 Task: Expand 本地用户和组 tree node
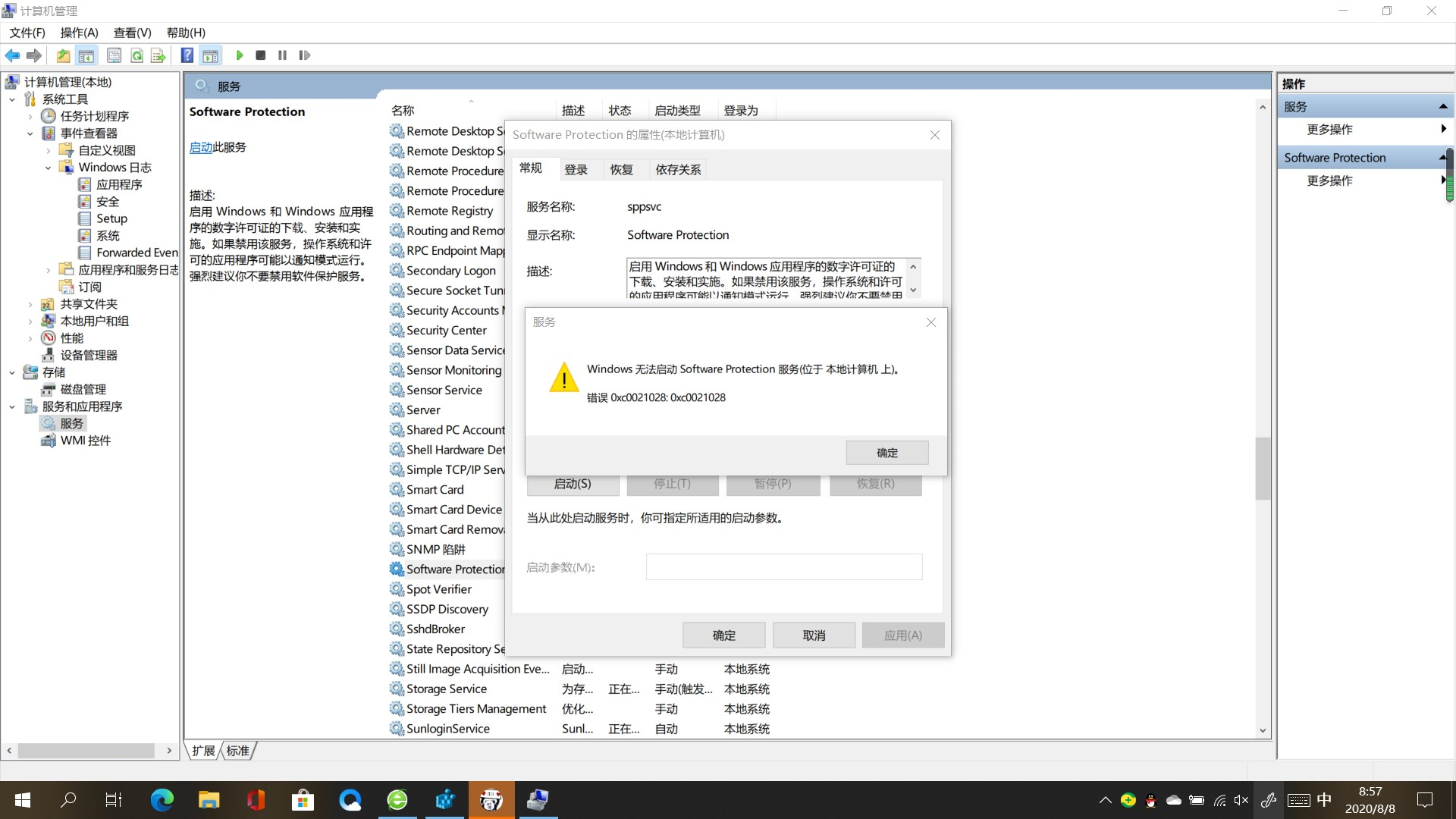pos(30,322)
